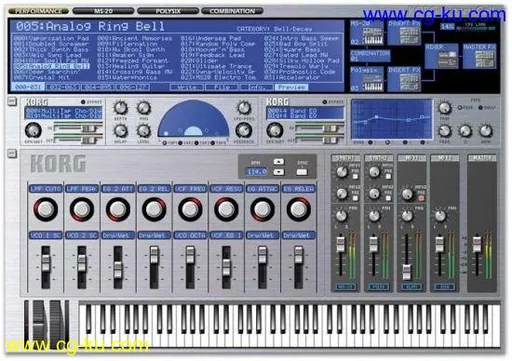Click the Write button
The image size is (512, 361).
point(186,87)
